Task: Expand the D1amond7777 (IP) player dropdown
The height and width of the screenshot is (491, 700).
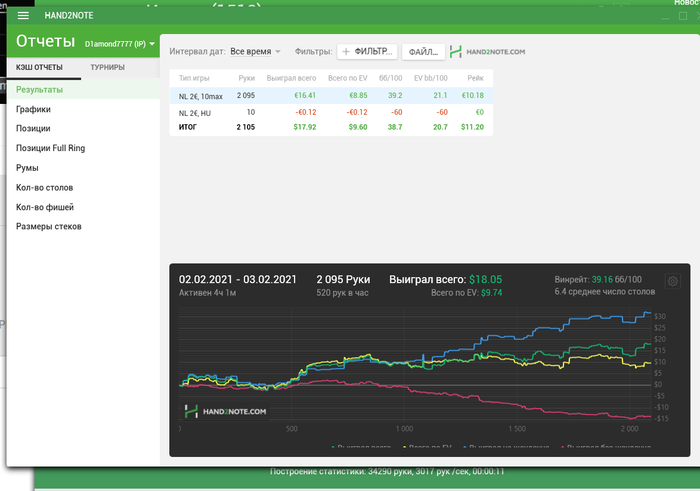Action: (x=120, y=44)
